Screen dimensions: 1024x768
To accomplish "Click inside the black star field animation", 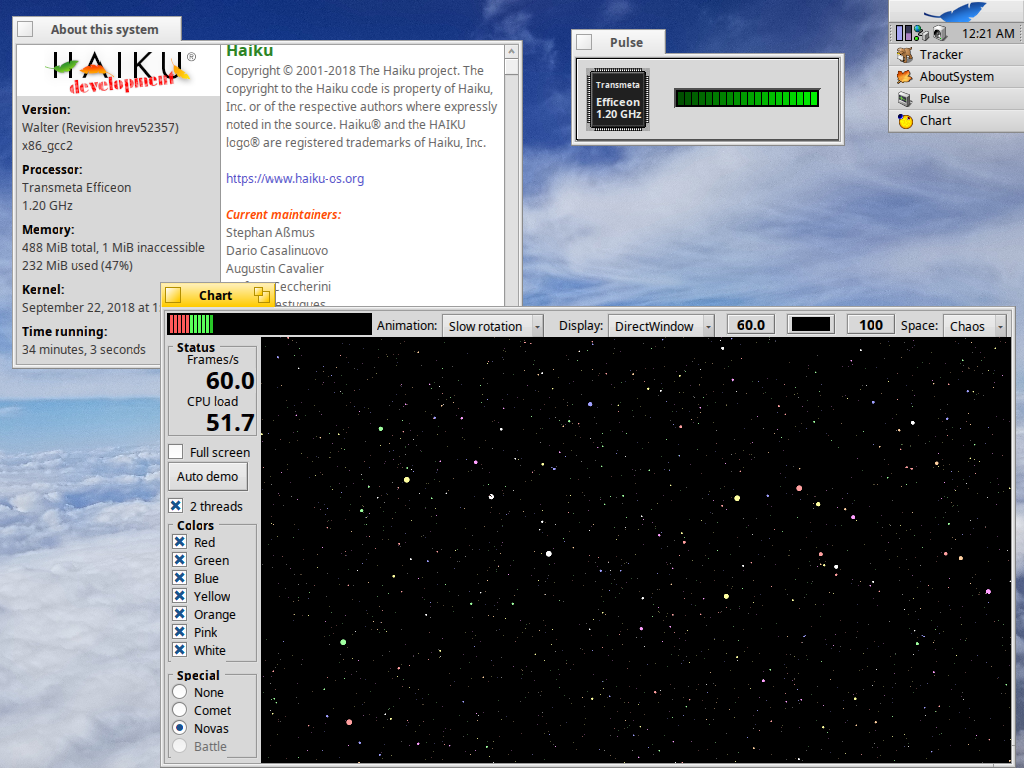I will pyautogui.click(x=635, y=550).
